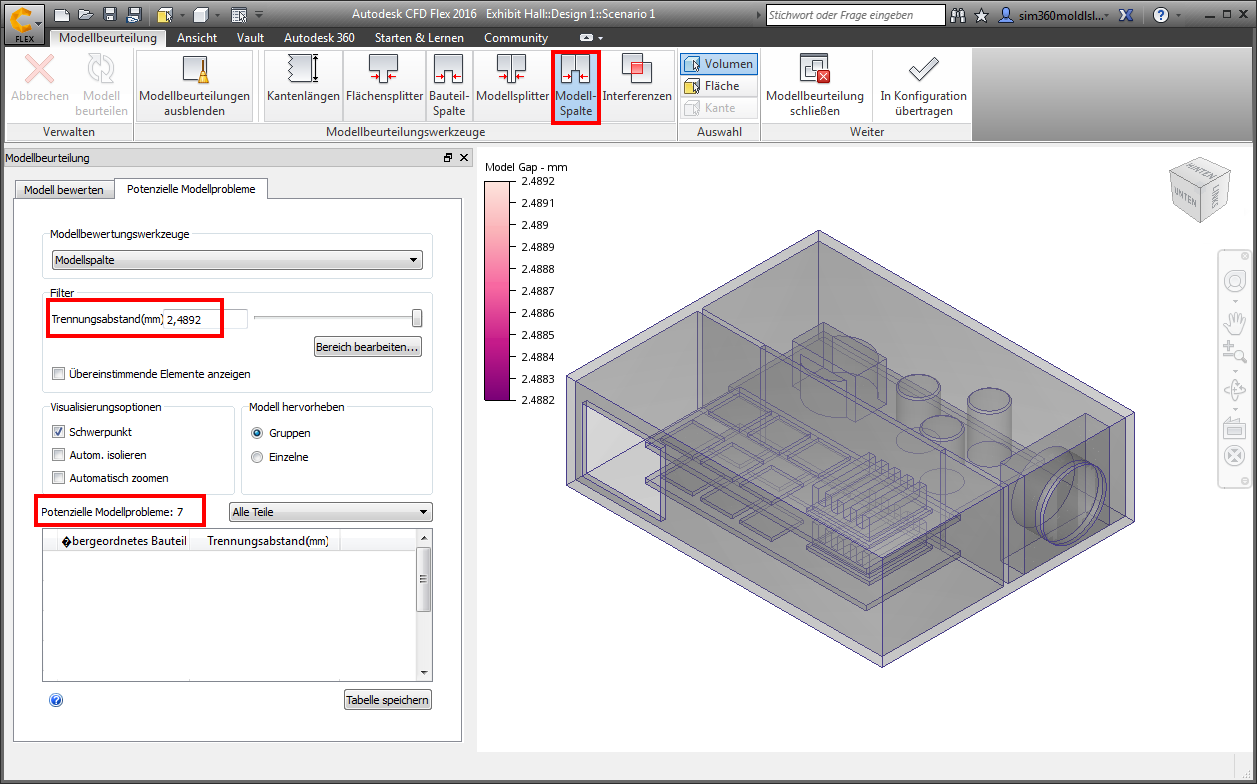Select the Pan hand tool in navigation bar
1257x784 pixels.
[1234, 321]
